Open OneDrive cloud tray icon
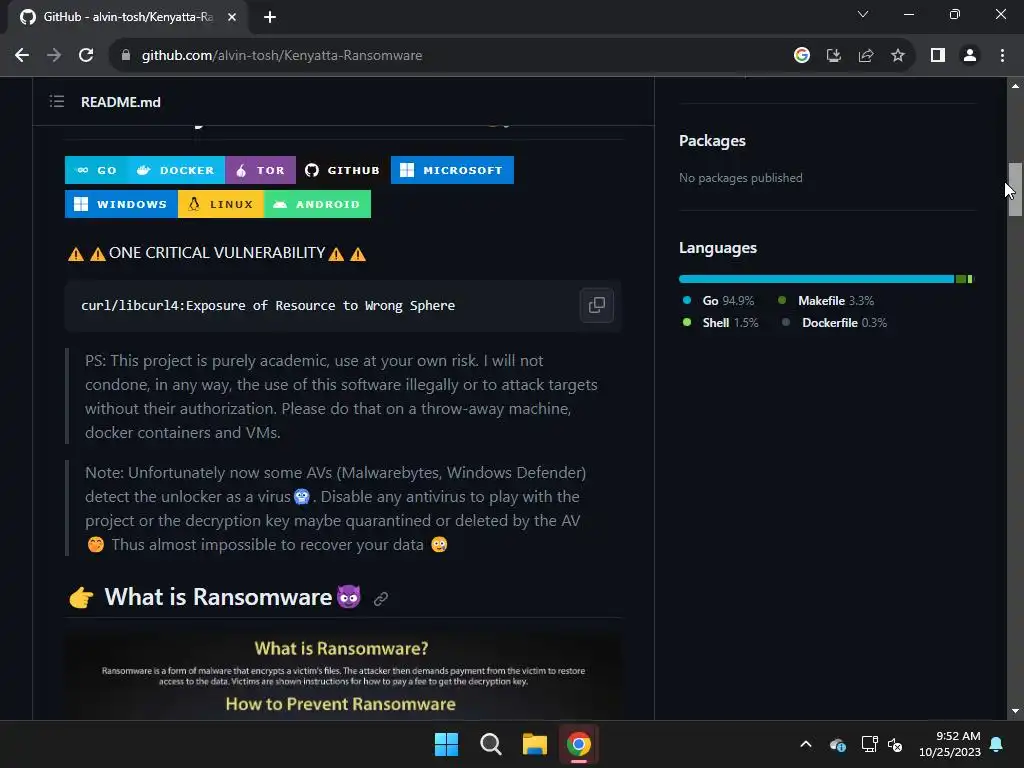1024x768 pixels. coord(838,744)
